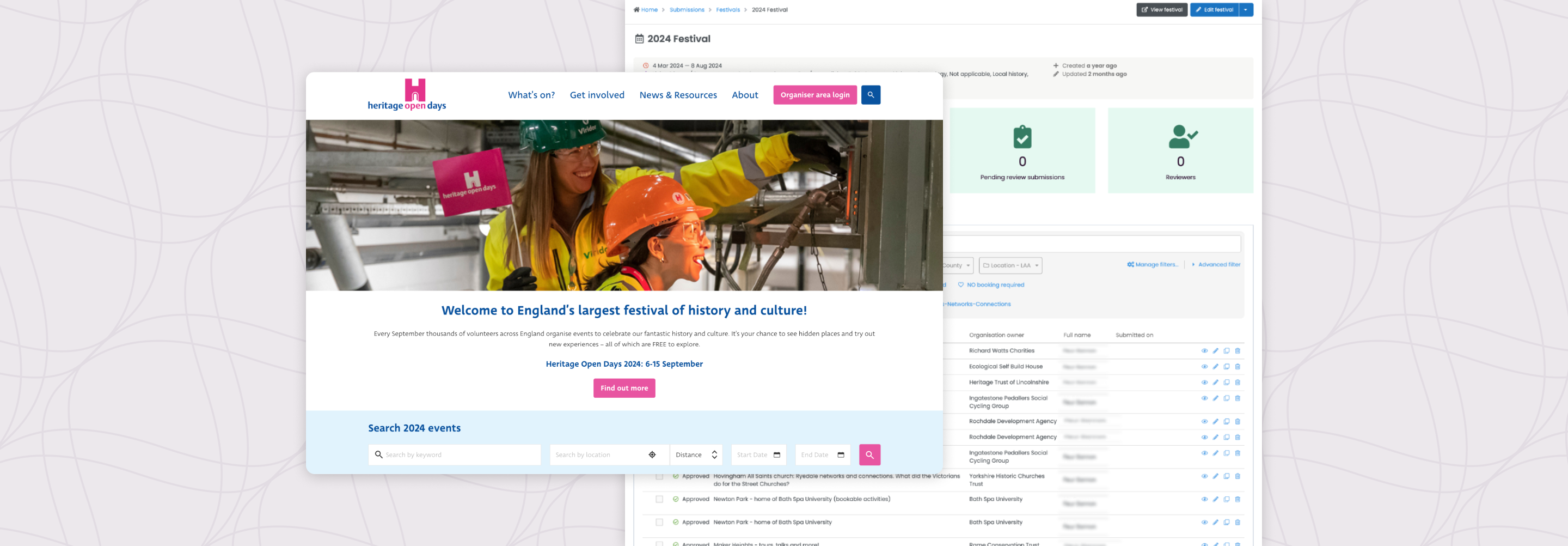Image resolution: width=1568 pixels, height=546 pixels.
Task: Sort by the Organisation owner column header
Action: [x=996, y=335]
